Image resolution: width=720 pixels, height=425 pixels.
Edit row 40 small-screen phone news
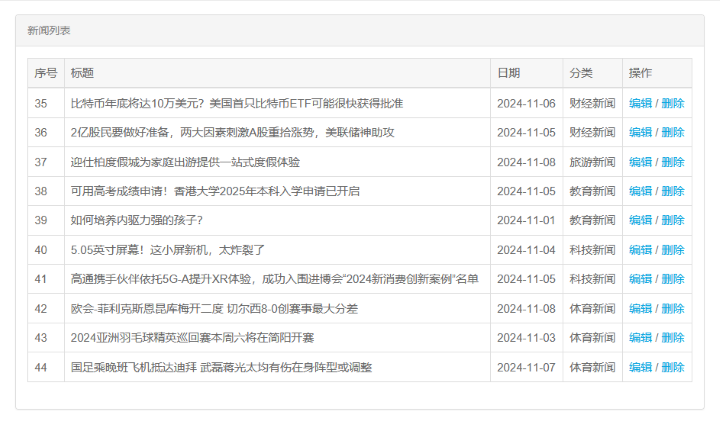[640, 250]
